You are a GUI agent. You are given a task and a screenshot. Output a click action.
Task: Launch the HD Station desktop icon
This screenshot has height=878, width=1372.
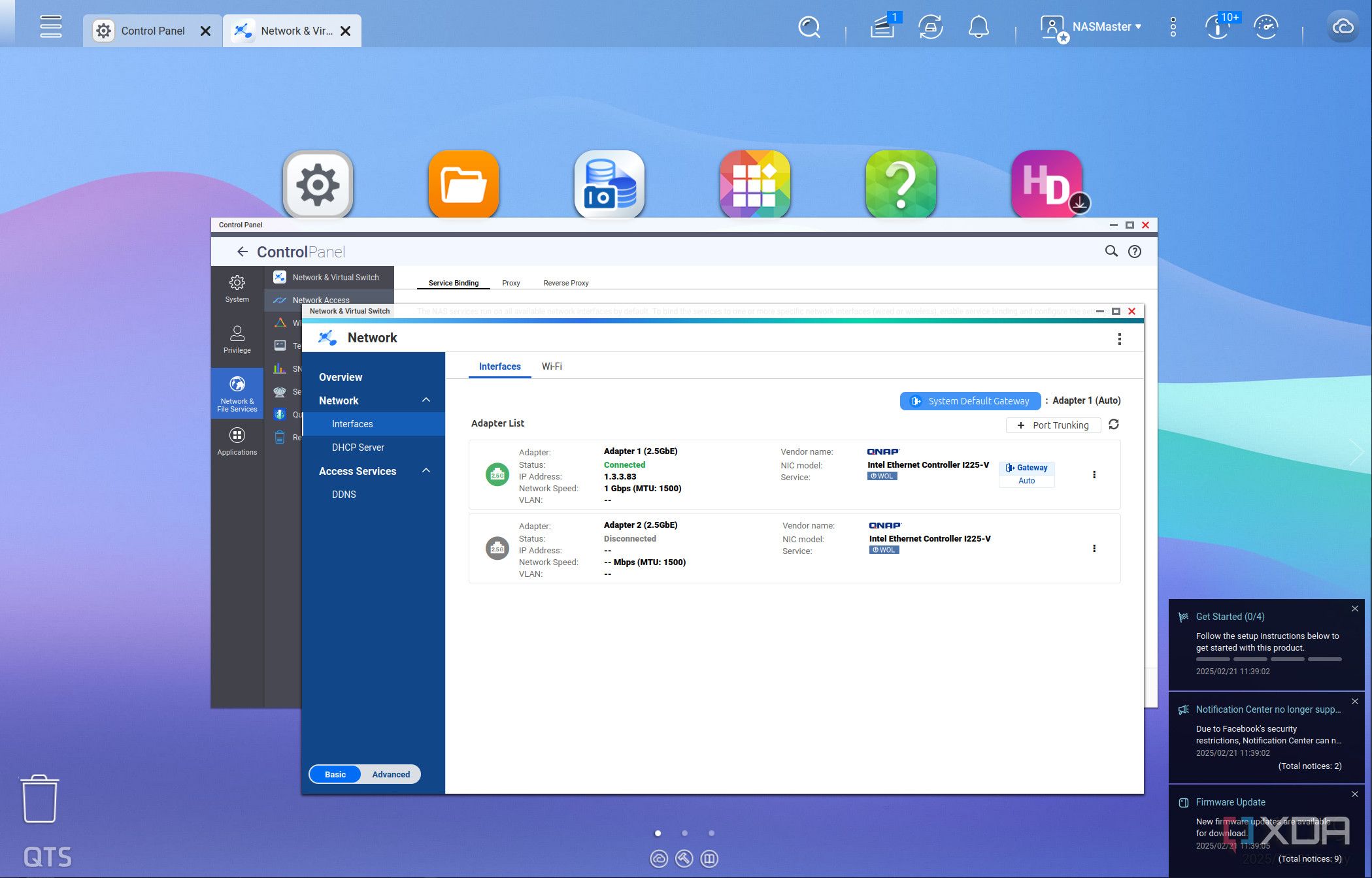pyautogui.click(x=1047, y=184)
